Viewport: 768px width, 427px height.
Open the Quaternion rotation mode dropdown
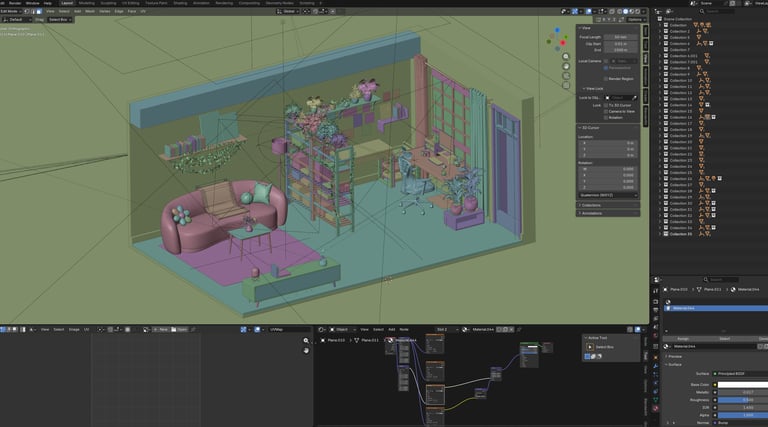(608, 195)
